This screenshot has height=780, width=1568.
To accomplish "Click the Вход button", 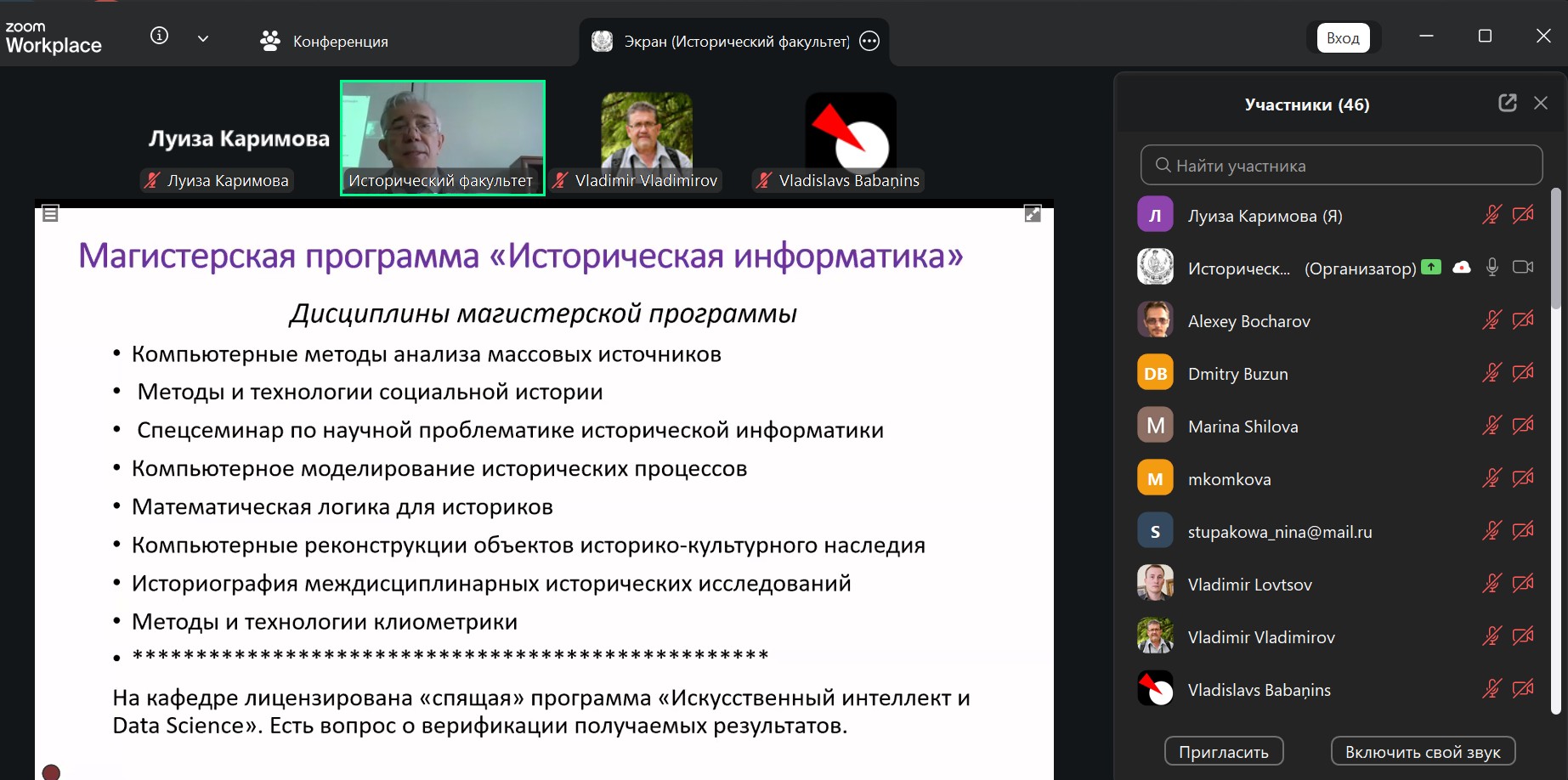I will coord(1343,37).
